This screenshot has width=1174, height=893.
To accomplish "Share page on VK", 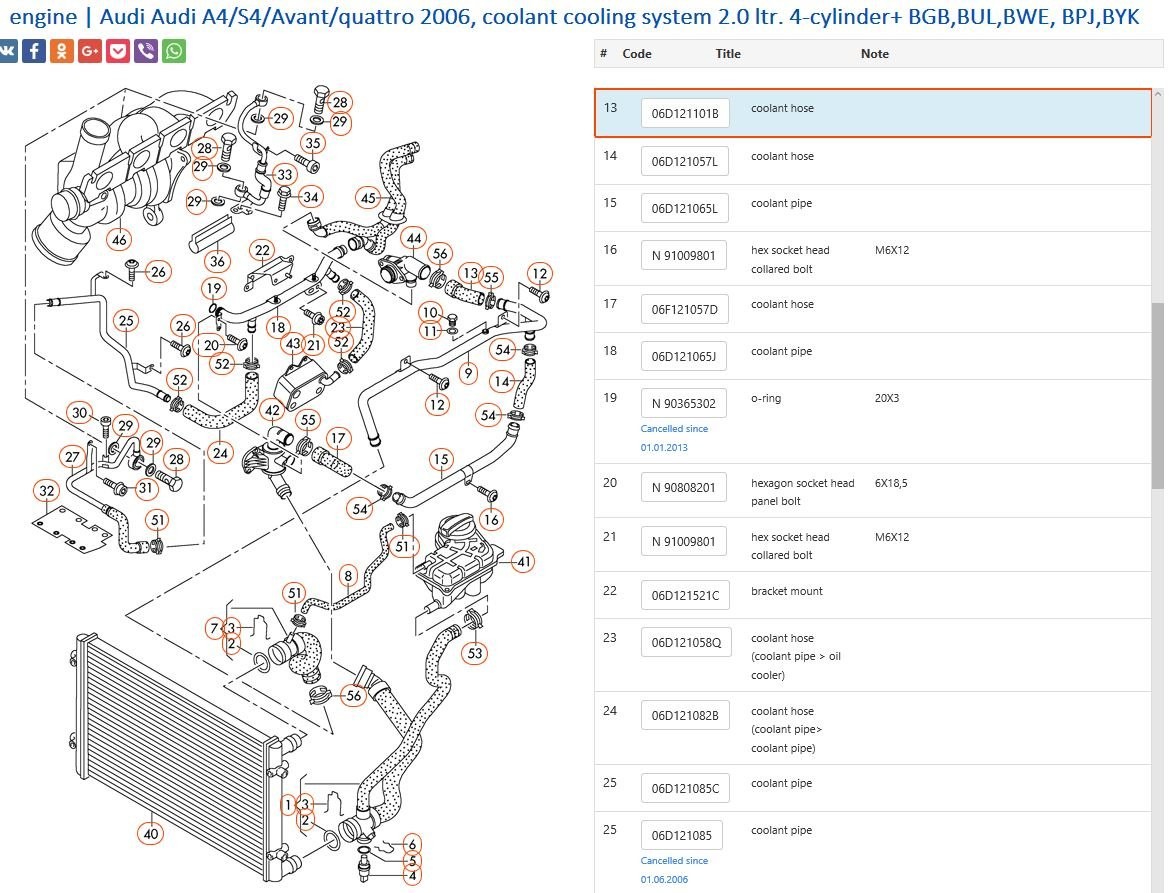I will [7, 51].
